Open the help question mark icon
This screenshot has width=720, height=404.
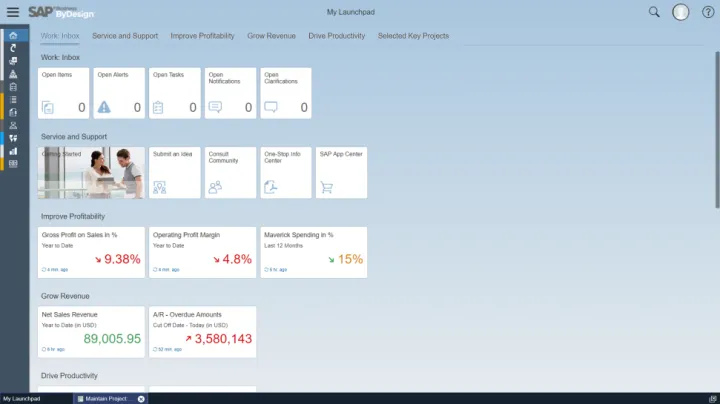[708, 12]
